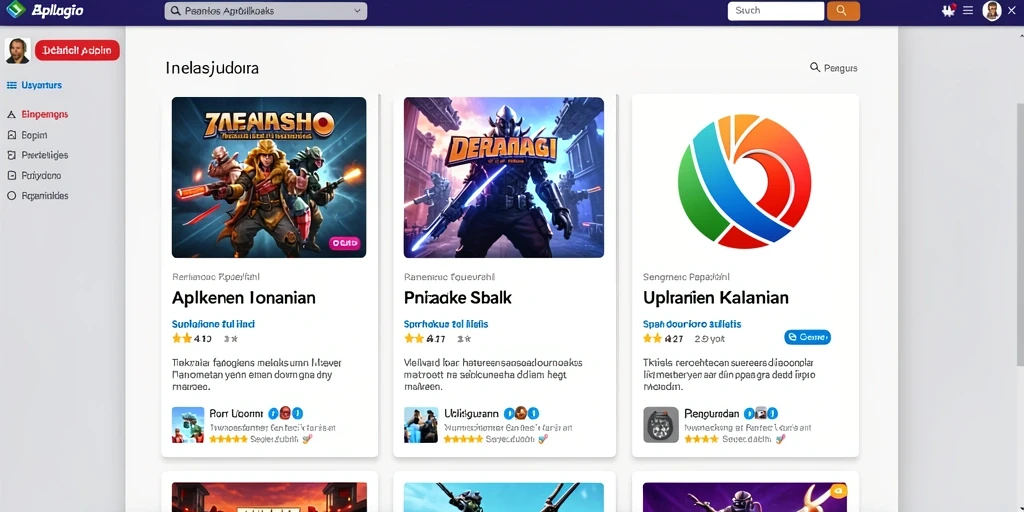The image size is (1024, 512).
Task: Click the Pengurudan gray app icon
Action: pyautogui.click(x=661, y=424)
